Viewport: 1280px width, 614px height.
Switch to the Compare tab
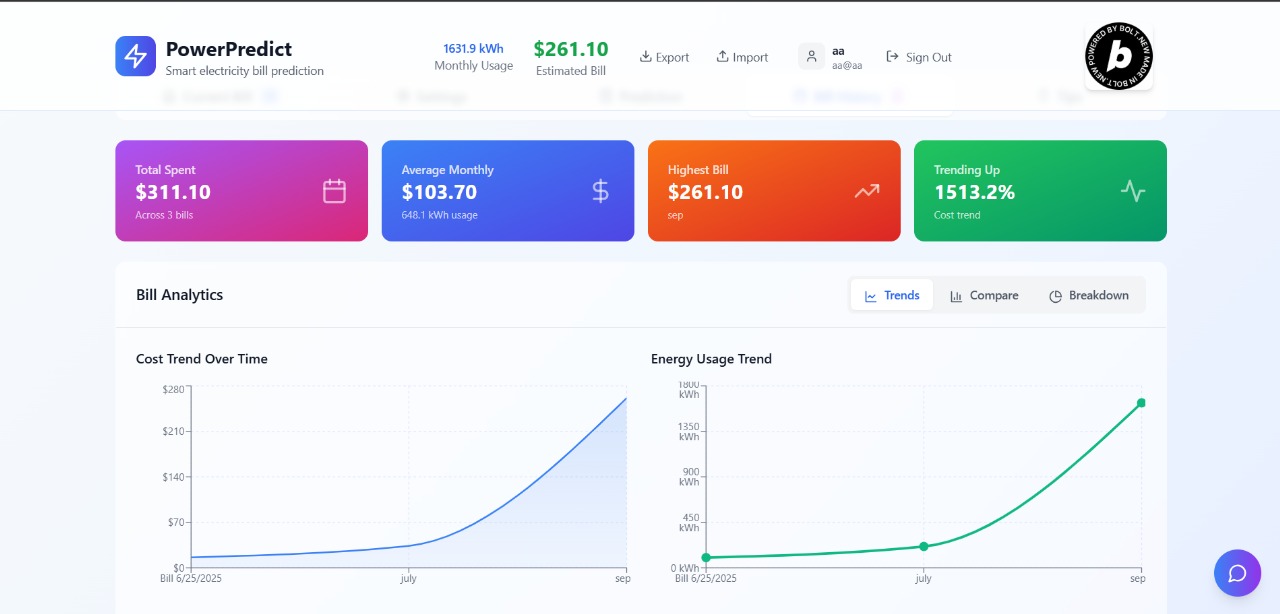tap(984, 295)
